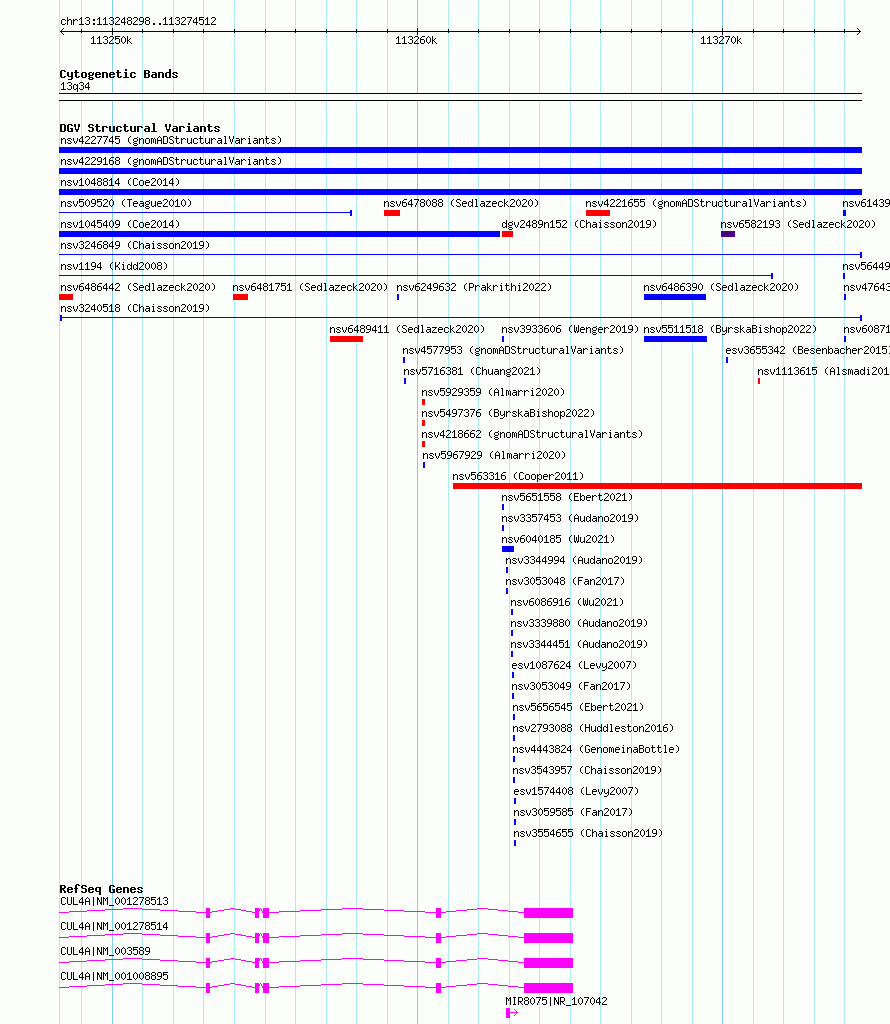Click CUL4A|NM_003589 transcript label
The width and height of the screenshot is (890, 1024).
click(x=105, y=952)
